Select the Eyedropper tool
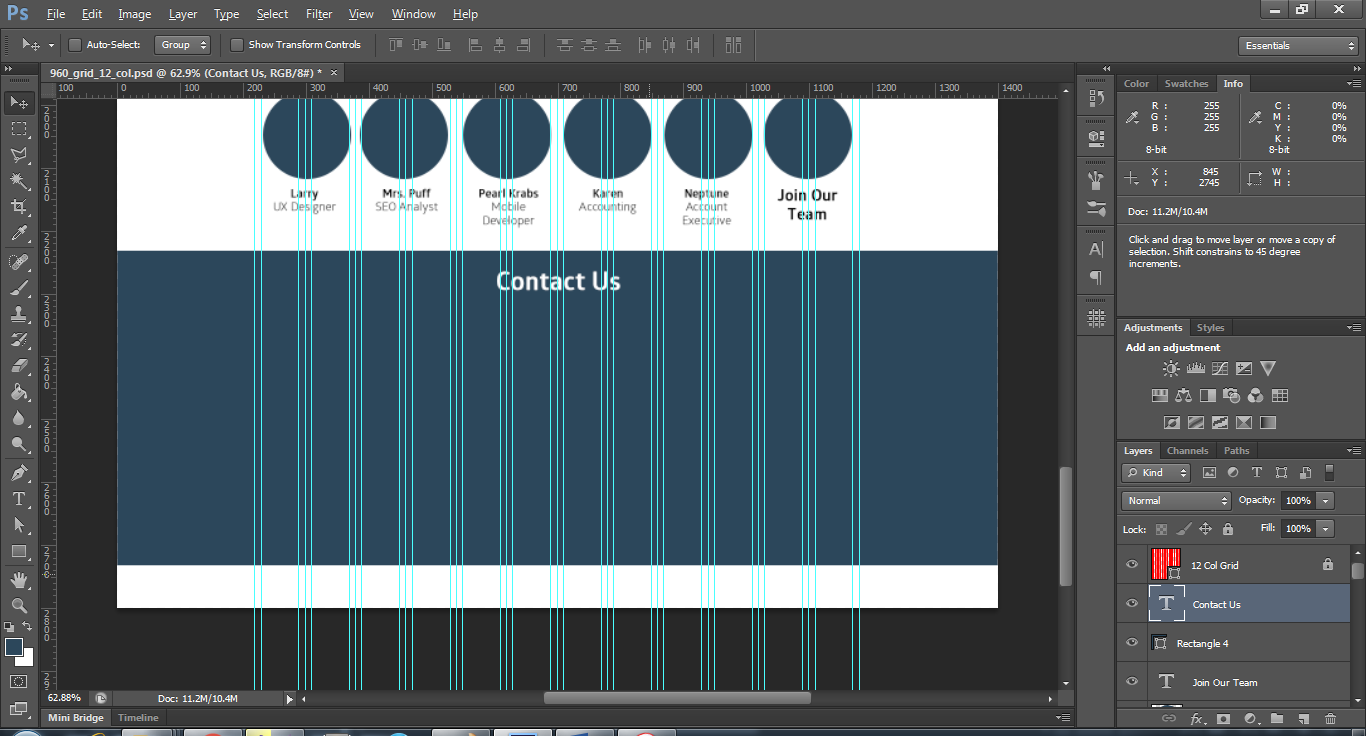The image size is (1366, 736). [19, 234]
